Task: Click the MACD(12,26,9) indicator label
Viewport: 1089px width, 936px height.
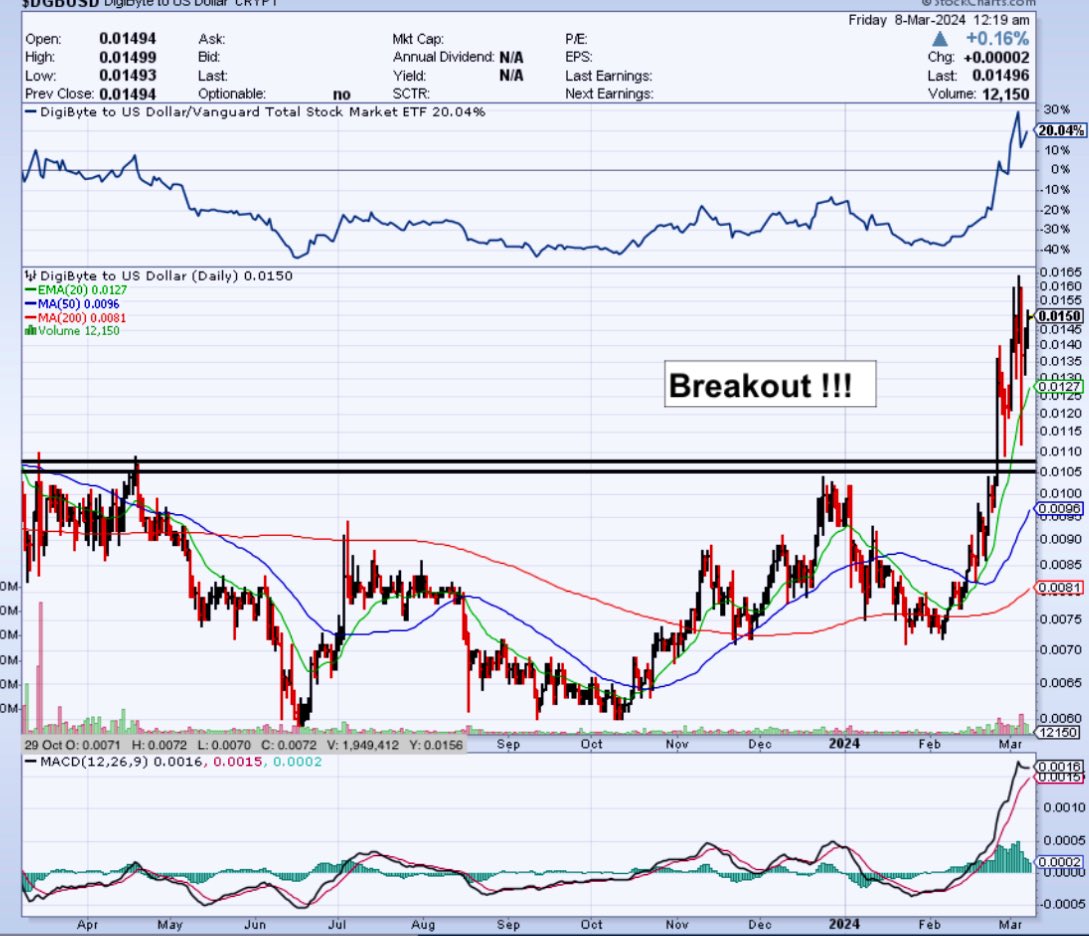Action: click(x=80, y=763)
